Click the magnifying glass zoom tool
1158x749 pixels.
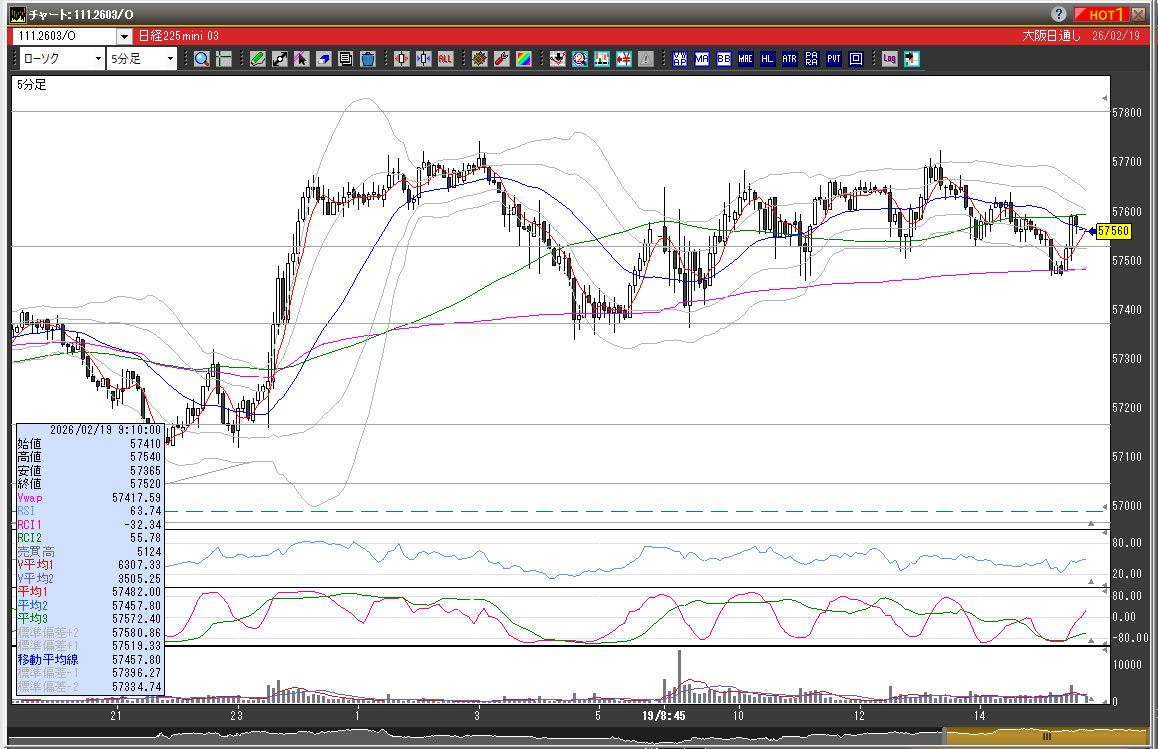(x=202, y=59)
